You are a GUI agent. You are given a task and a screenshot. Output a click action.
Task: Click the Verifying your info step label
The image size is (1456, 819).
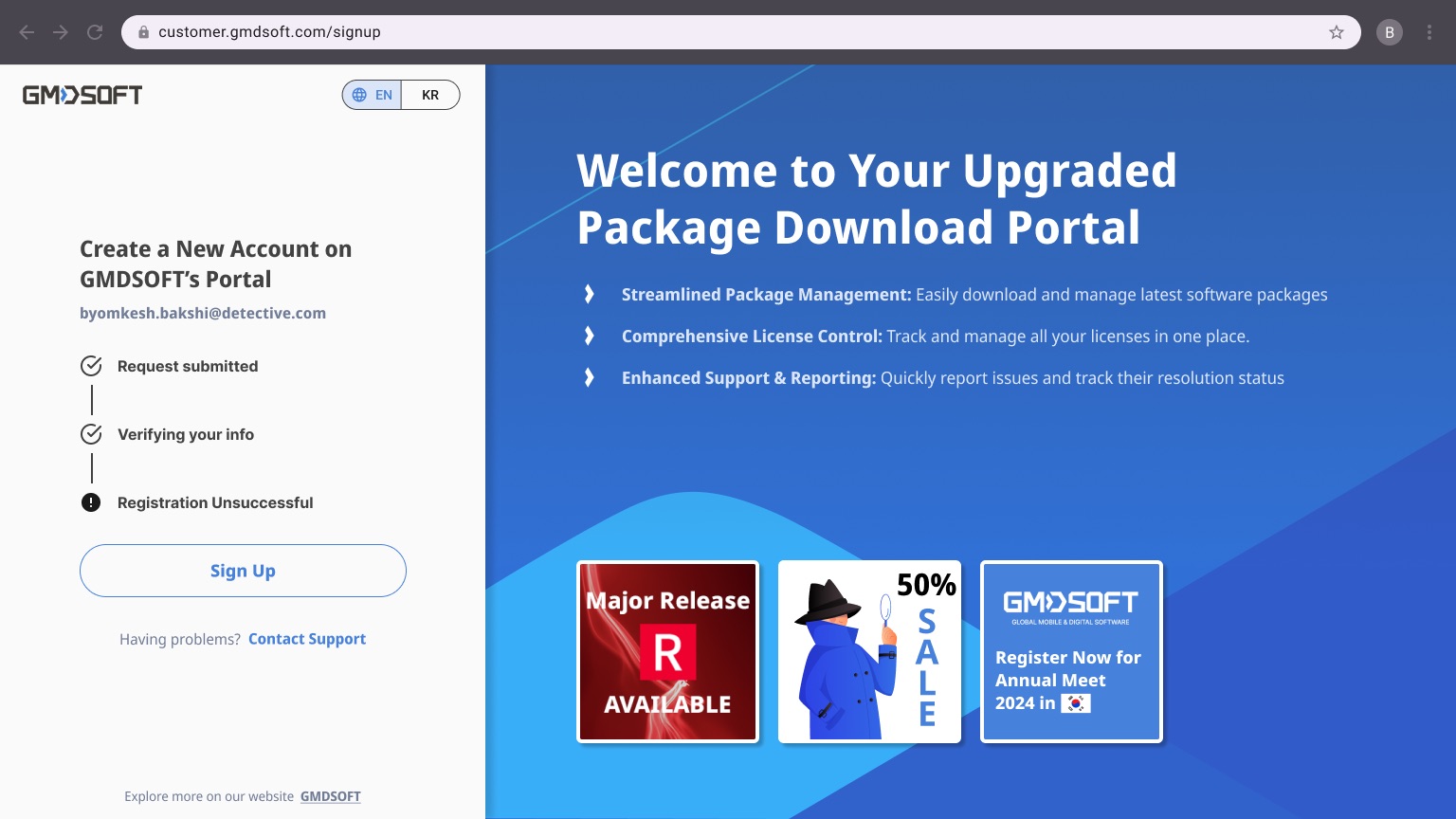186,434
